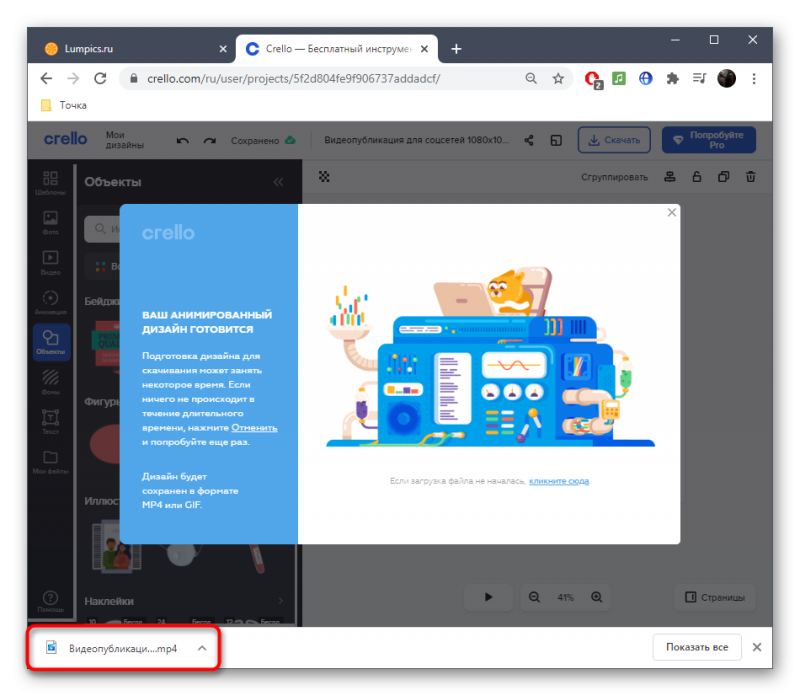Screen dimensions: 800x696
Task: Open the media control playlist icon
Action: click(x=699, y=78)
